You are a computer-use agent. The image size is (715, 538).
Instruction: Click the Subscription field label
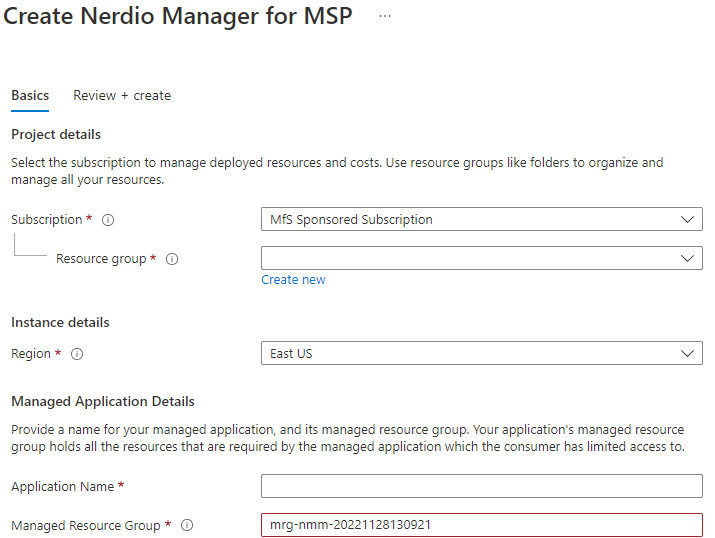tap(47, 220)
